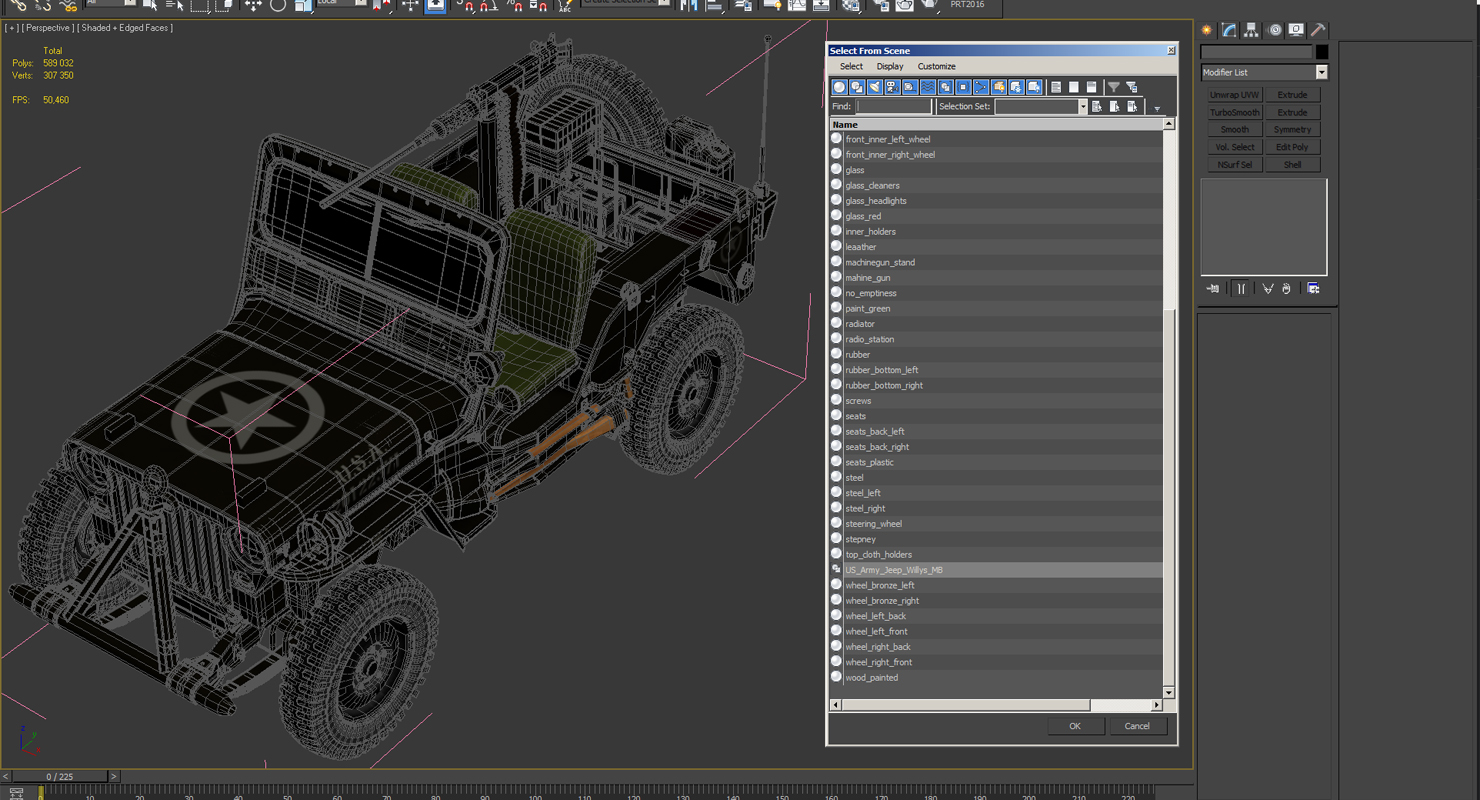Click Display Hidden Objects filter icon
Viewport: 1480px width, 800px height.
(x=1034, y=87)
